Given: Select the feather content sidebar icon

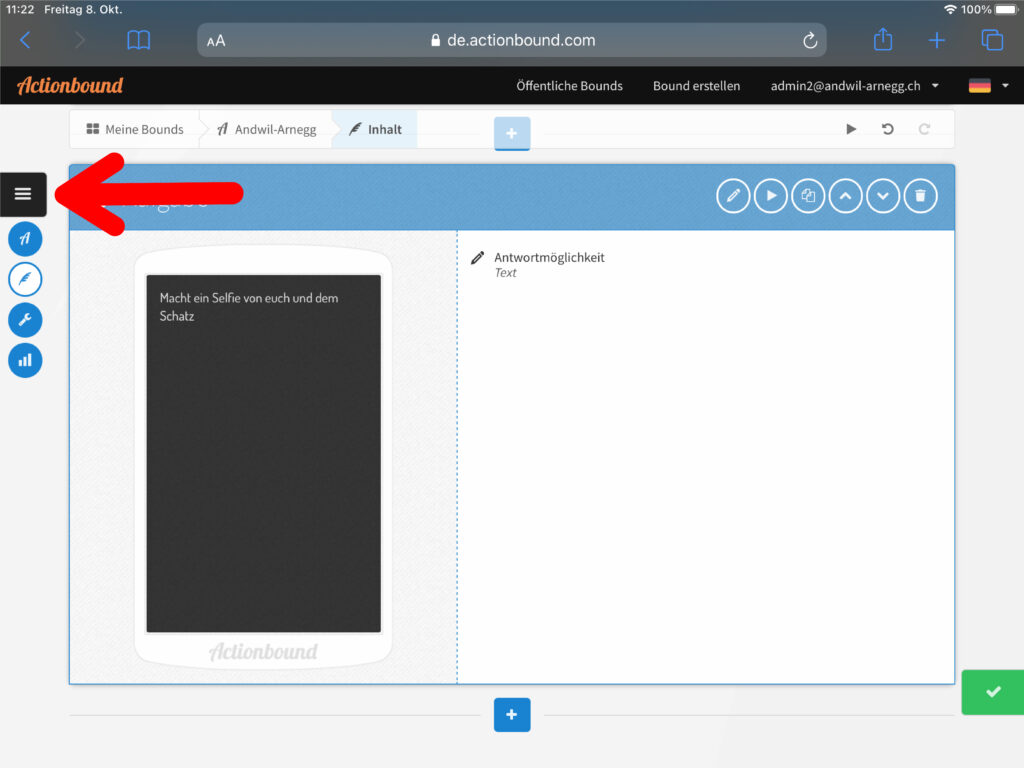Looking at the screenshot, I should [25, 279].
